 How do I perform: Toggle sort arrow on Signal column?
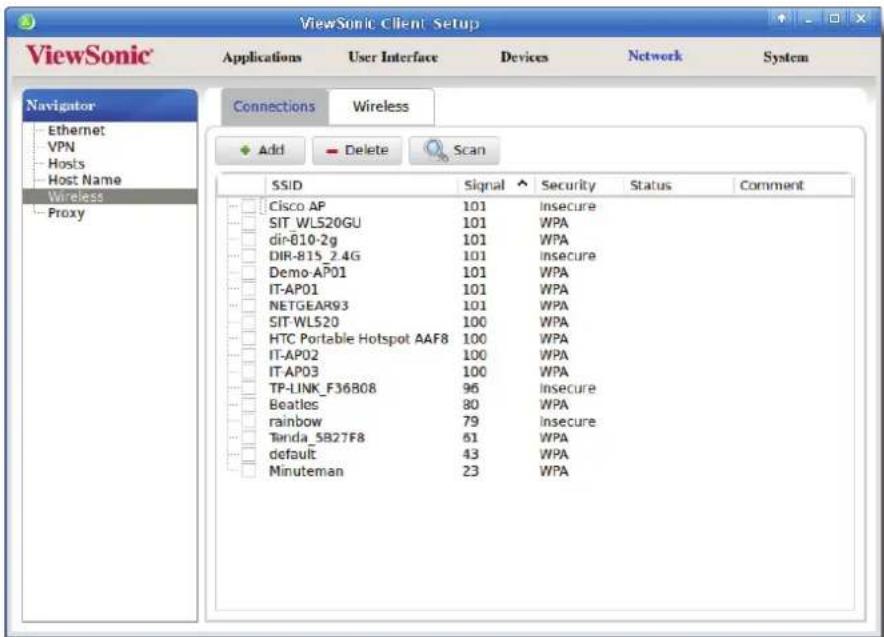(x=523, y=184)
